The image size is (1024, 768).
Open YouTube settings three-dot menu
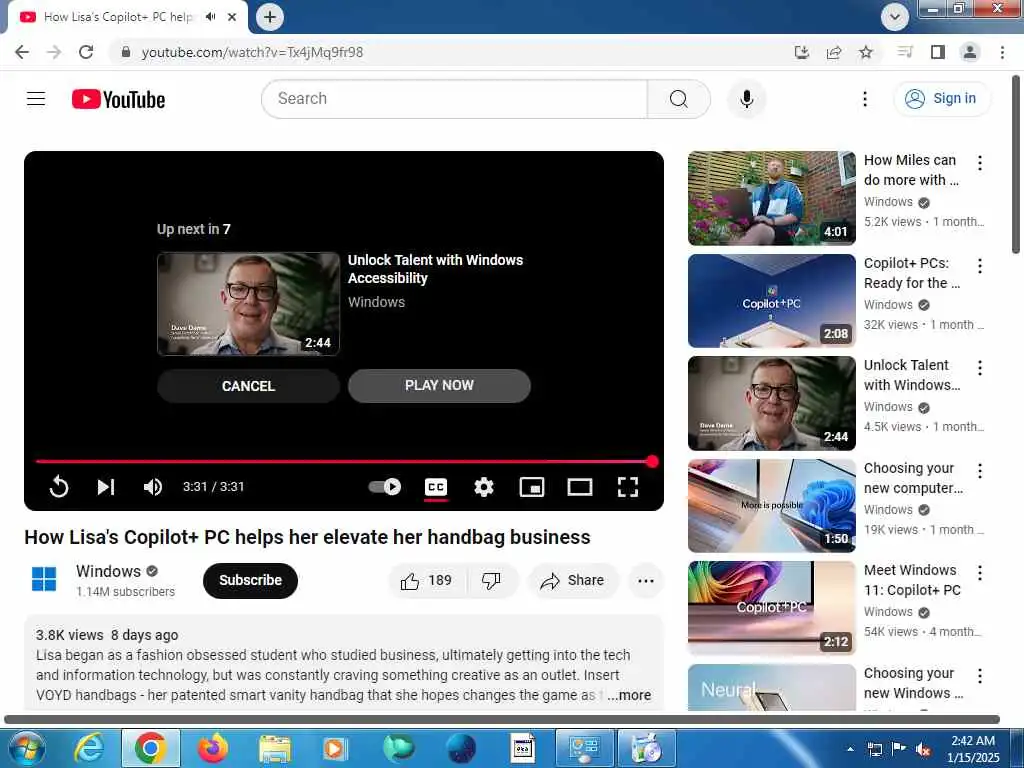(865, 99)
